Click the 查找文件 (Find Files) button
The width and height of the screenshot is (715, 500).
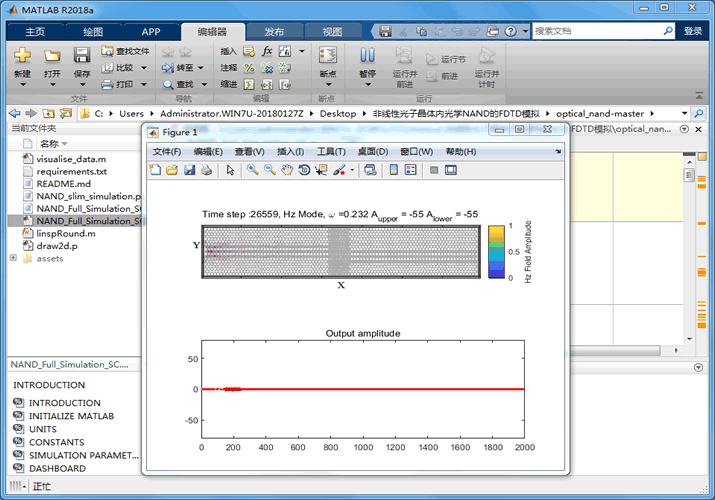pyautogui.click(x=125, y=51)
